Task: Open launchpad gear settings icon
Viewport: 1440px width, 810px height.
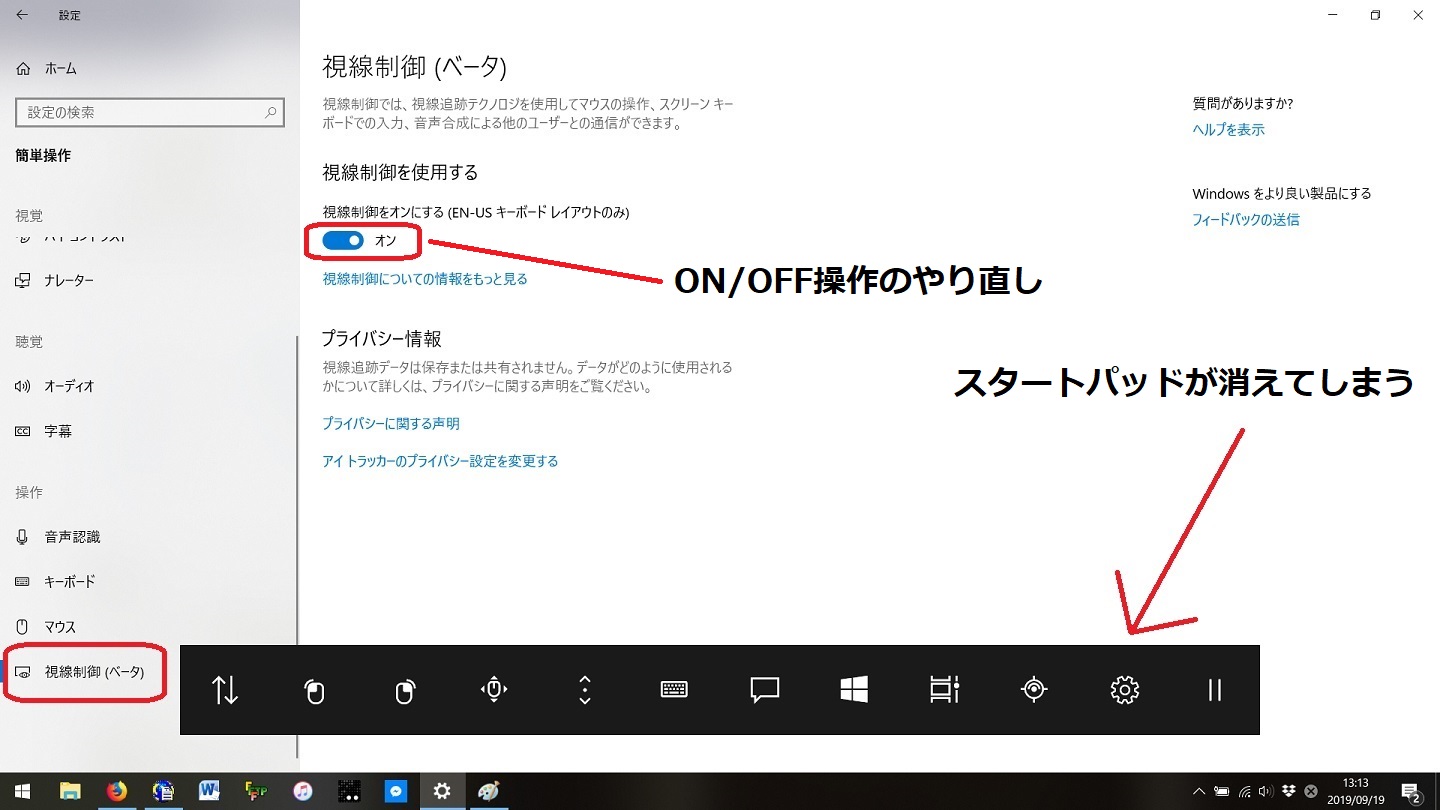Action: click(x=1125, y=690)
